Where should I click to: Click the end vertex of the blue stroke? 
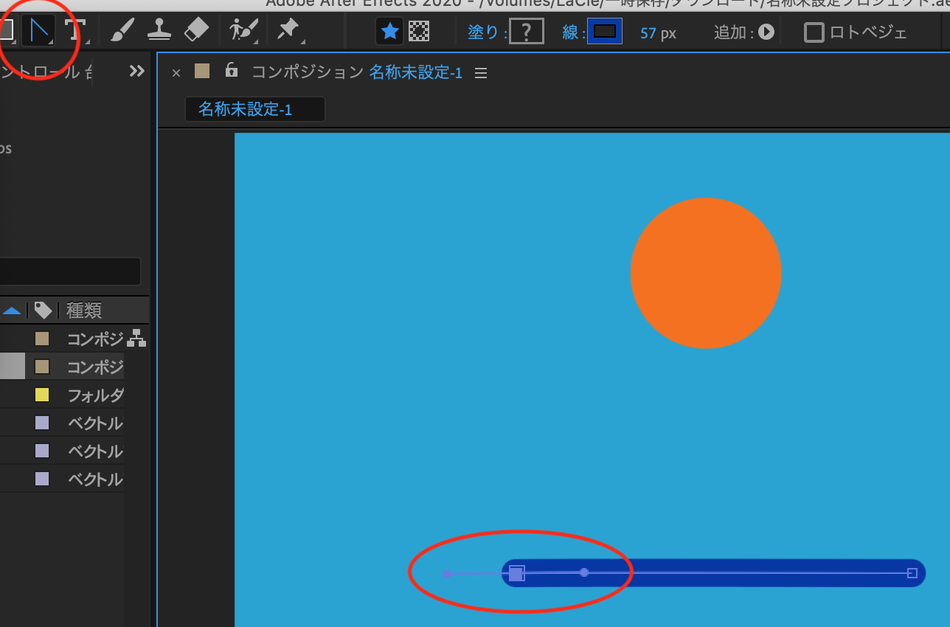coord(912,573)
